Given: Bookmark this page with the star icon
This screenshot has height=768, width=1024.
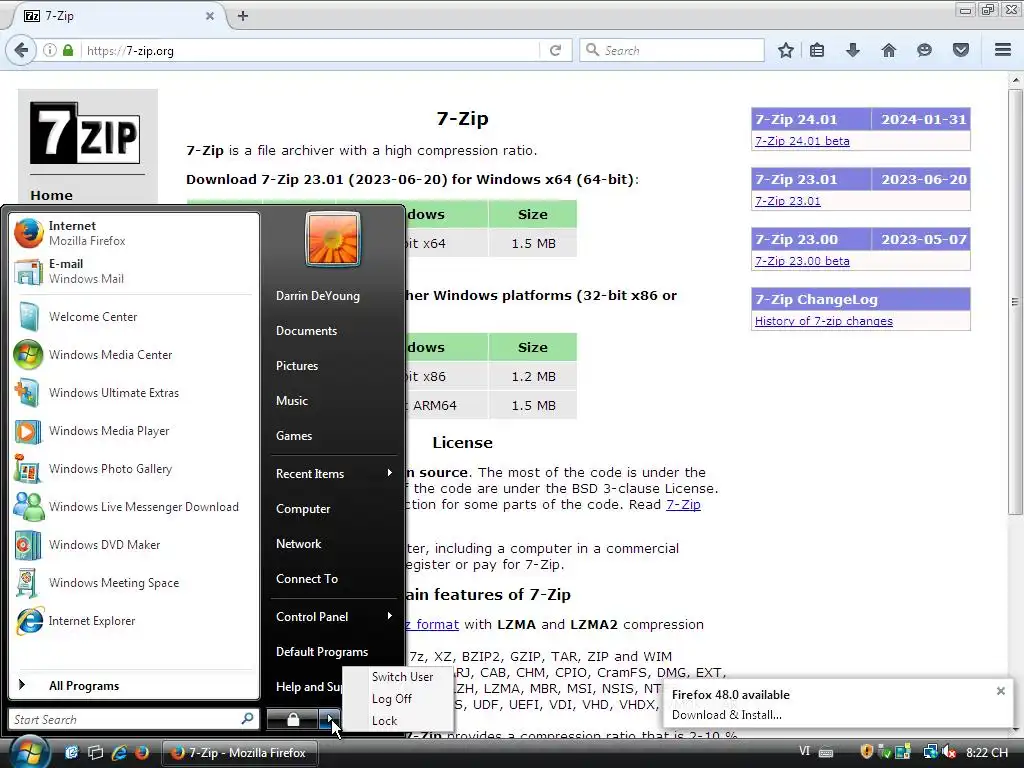Looking at the screenshot, I should click(x=786, y=50).
